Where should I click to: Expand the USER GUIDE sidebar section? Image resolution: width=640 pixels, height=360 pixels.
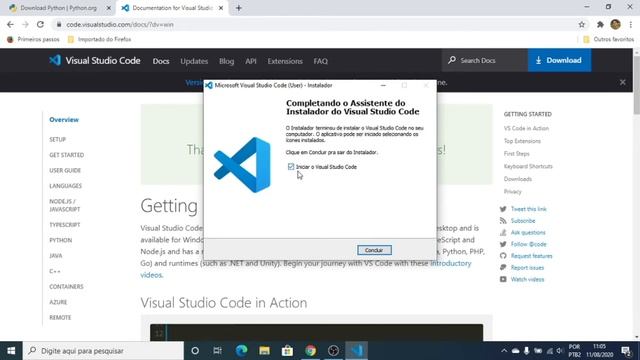[65, 171]
